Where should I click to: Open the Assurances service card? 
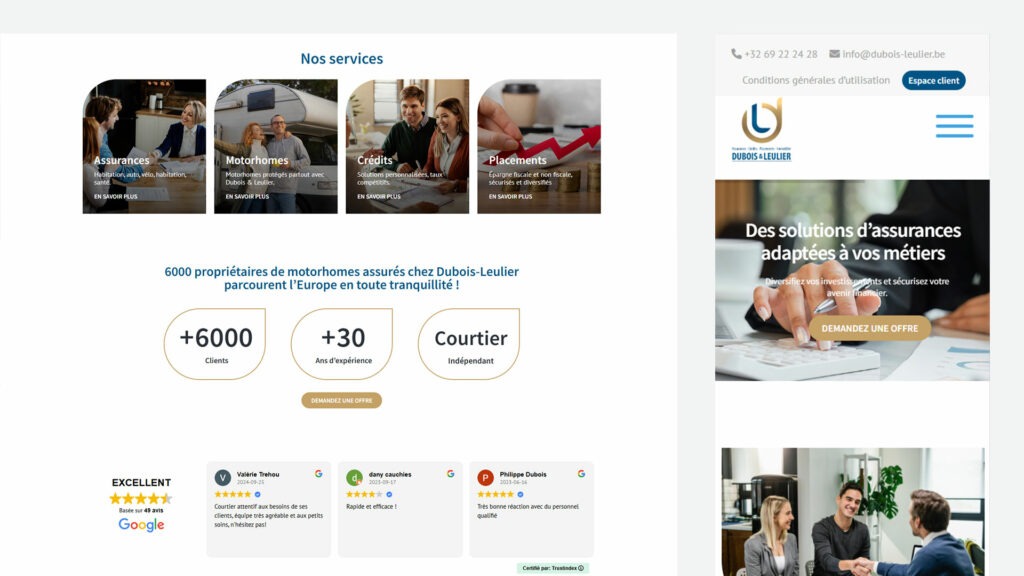tap(144, 146)
